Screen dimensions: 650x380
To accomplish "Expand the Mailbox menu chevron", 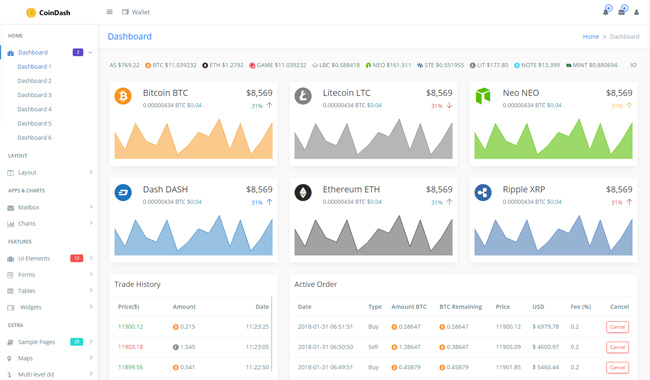I will [91, 207].
